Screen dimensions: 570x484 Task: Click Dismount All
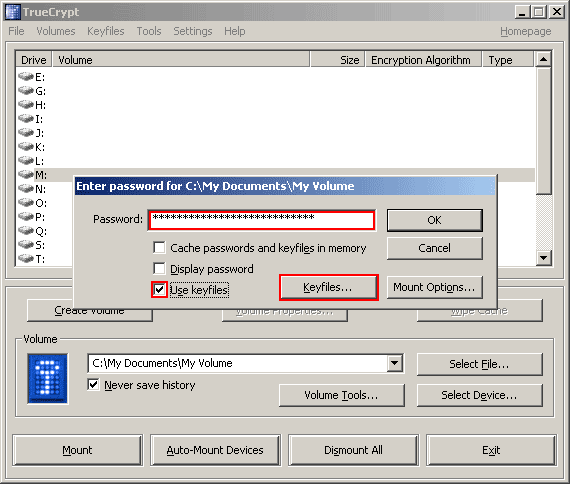pos(353,450)
